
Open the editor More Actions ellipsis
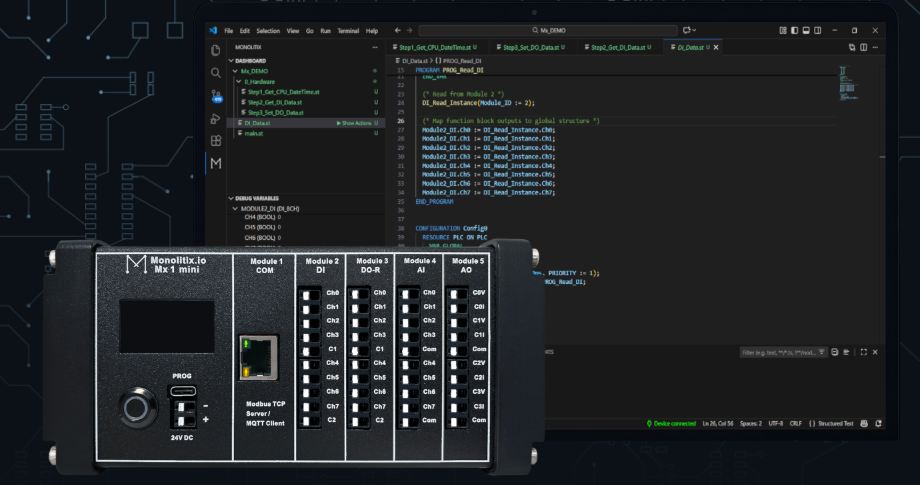(875, 48)
